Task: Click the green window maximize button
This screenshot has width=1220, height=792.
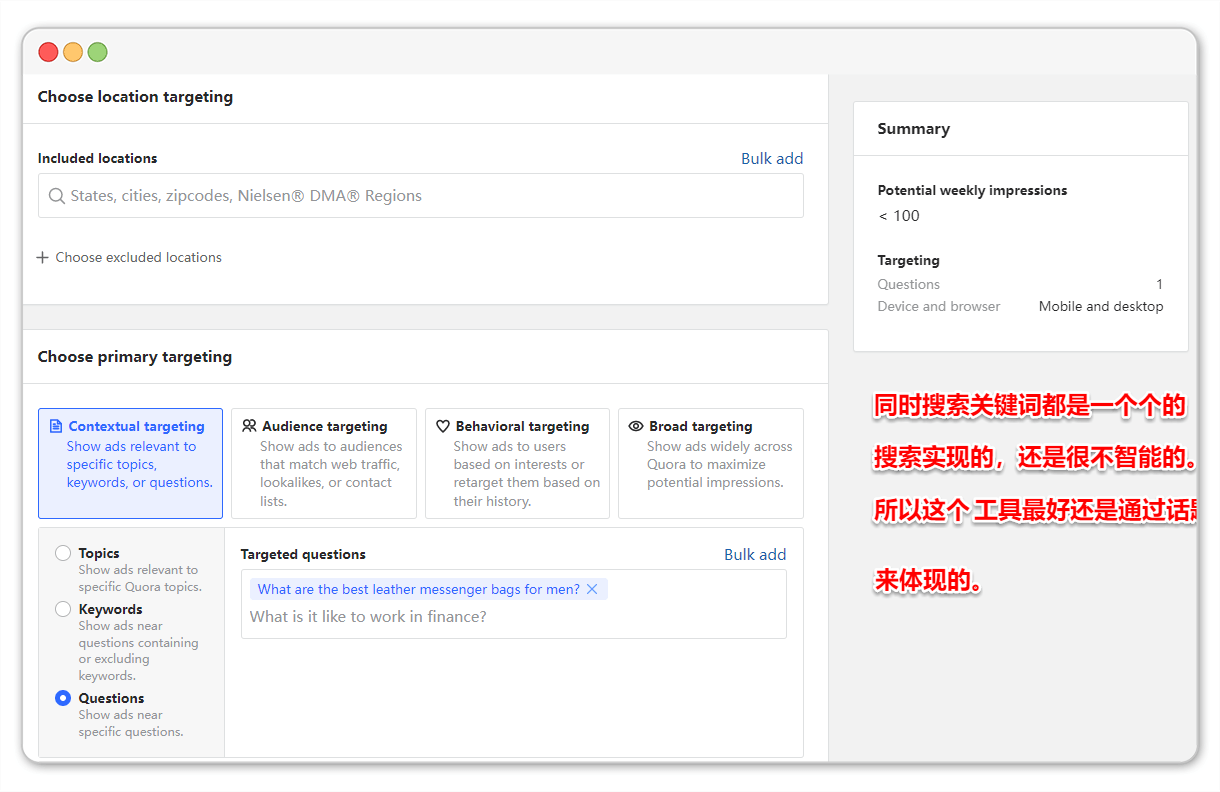Action: [97, 52]
